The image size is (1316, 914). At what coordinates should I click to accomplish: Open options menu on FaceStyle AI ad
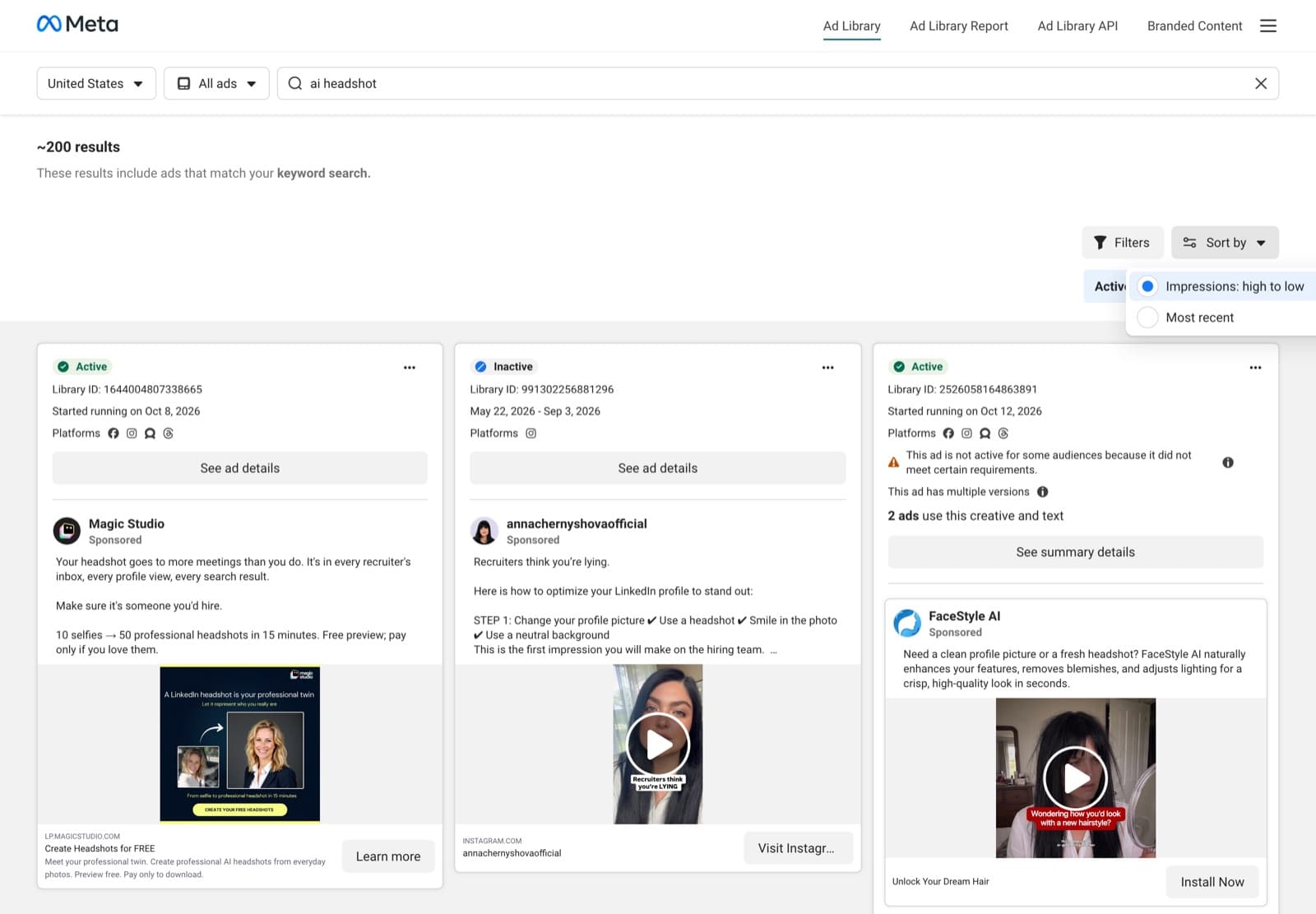point(1255,367)
